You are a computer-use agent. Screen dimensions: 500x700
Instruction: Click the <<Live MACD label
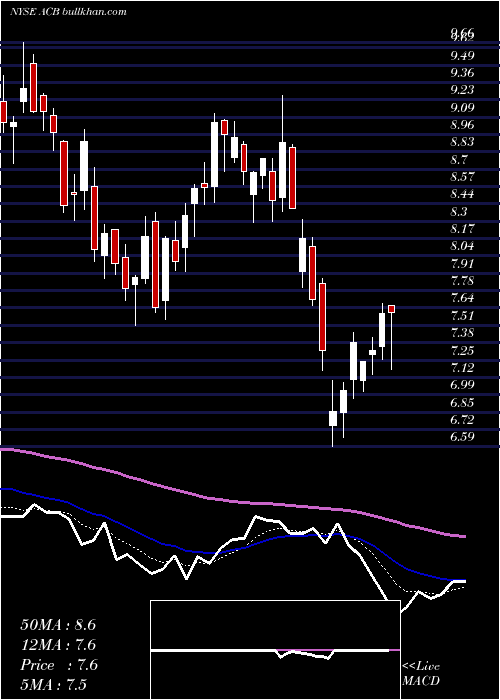421,673
